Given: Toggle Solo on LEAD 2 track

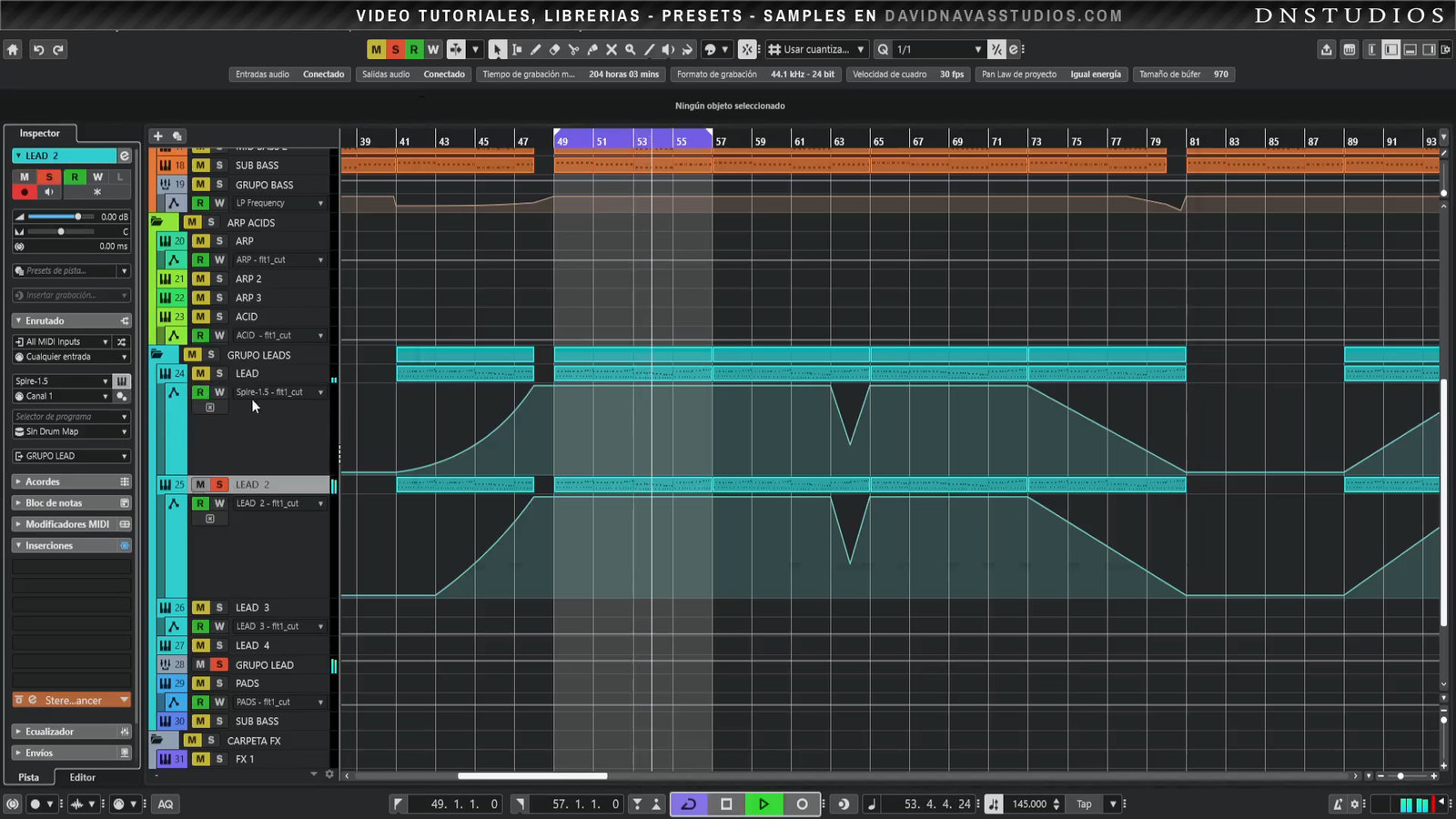Looking at the screenshot, I should point(219,485).
